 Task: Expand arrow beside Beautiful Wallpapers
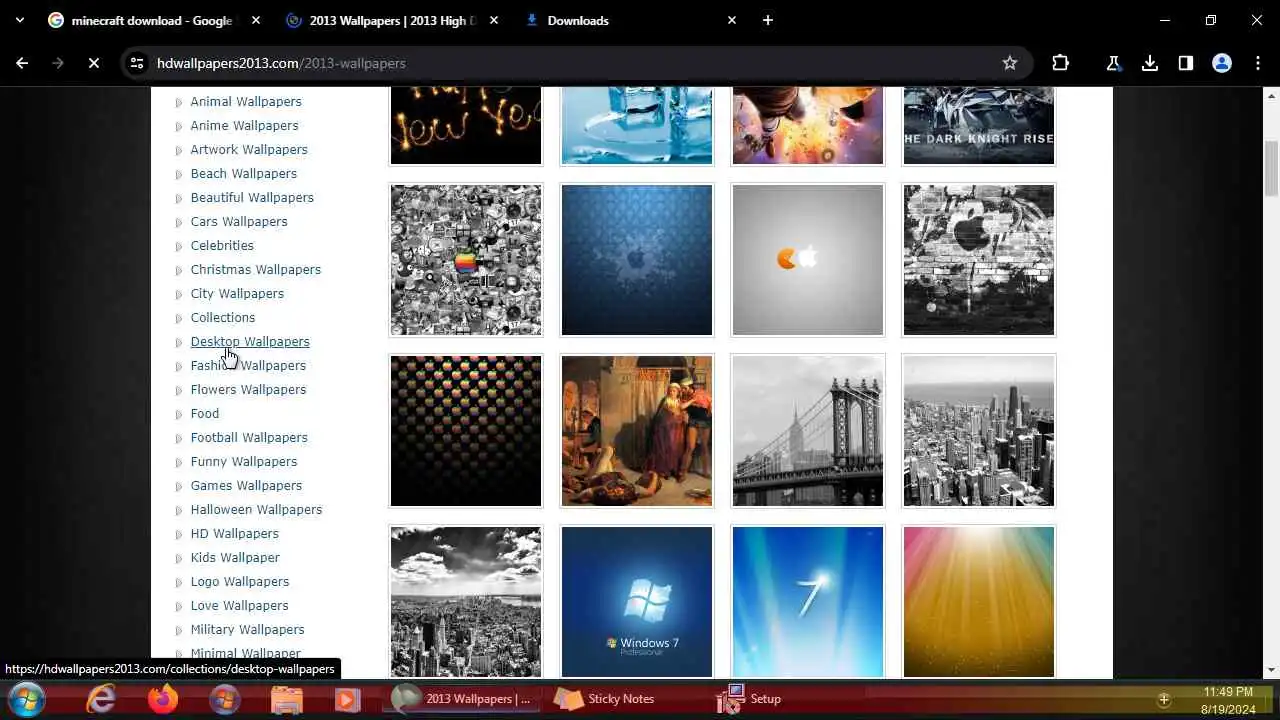[x=179, y=198]
